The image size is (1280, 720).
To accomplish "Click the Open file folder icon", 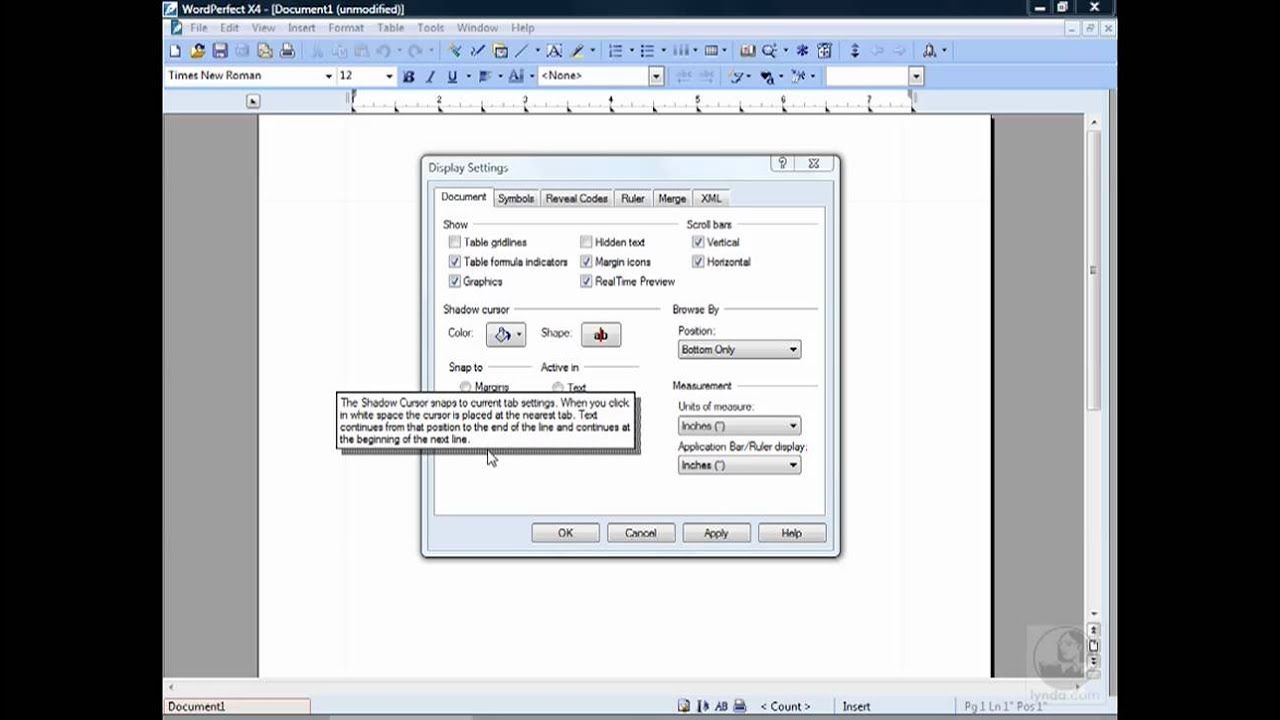I will click(198, 50).
